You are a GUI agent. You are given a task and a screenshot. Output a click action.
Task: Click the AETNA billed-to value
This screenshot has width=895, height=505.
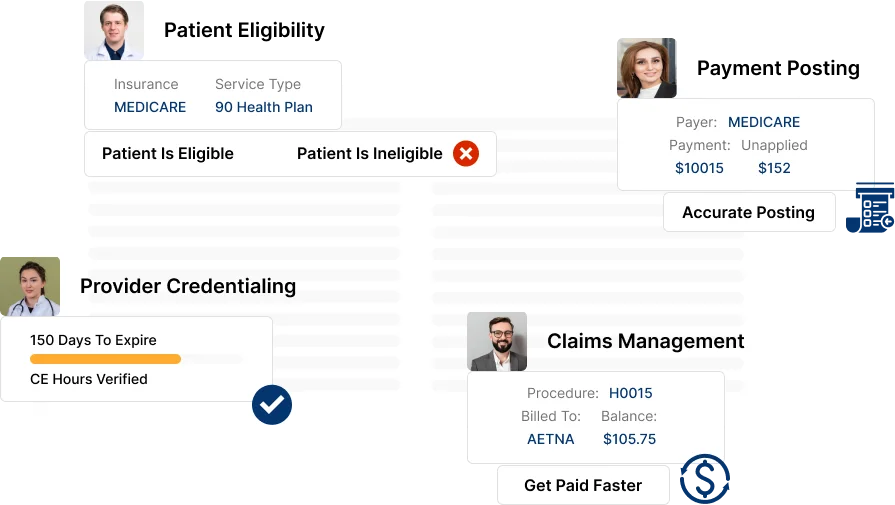pos(551,439)
